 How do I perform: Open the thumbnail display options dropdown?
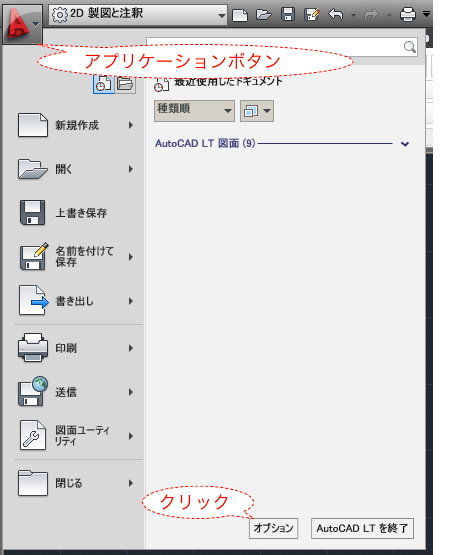coord(257,111)
